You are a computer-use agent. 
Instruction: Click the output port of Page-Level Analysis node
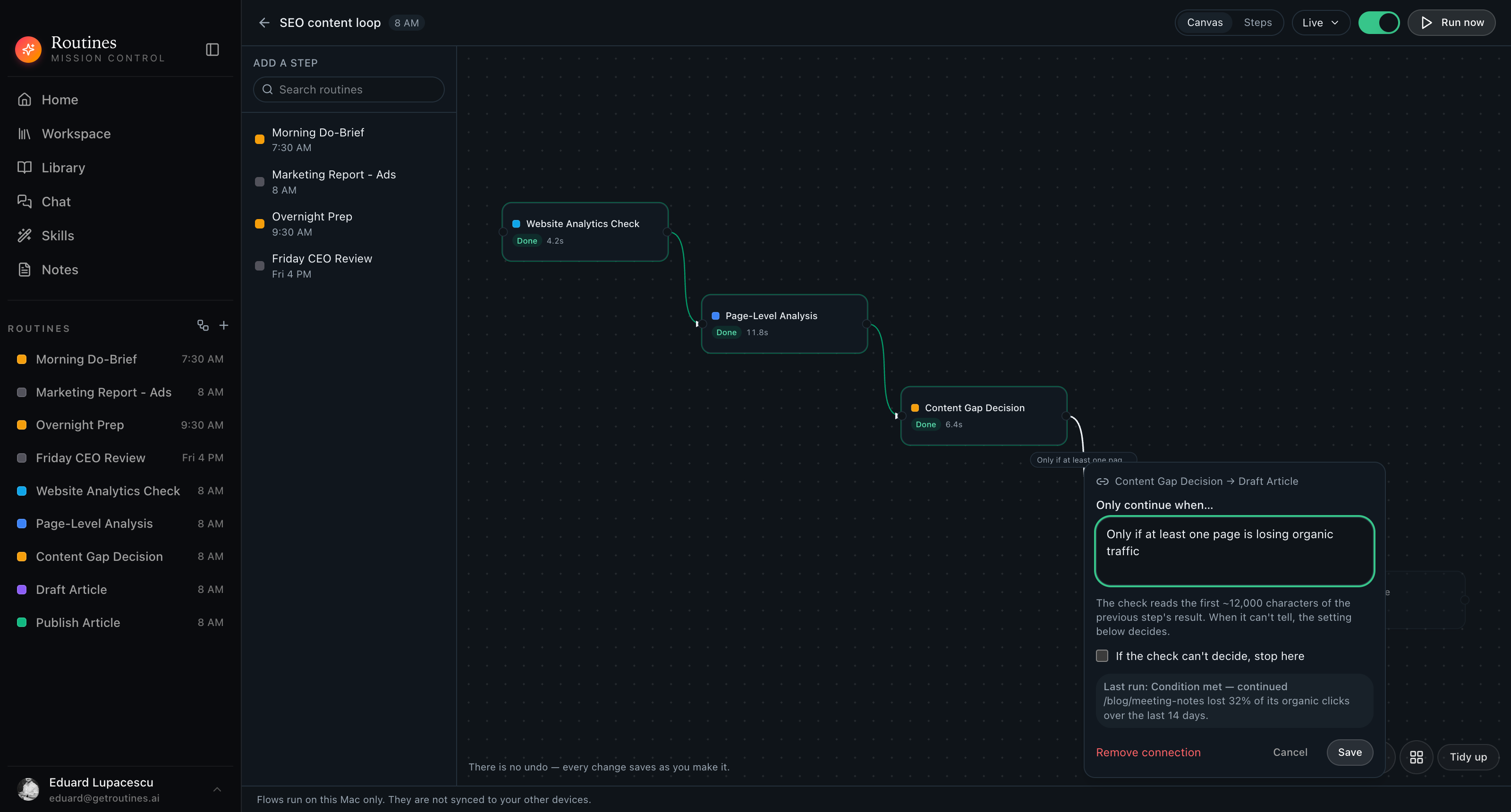coord(866,324)
